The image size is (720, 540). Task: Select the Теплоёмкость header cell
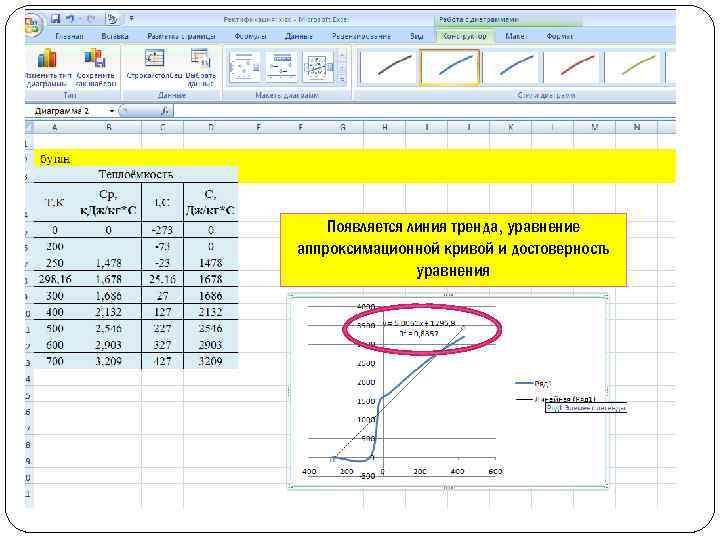point(135,175)
